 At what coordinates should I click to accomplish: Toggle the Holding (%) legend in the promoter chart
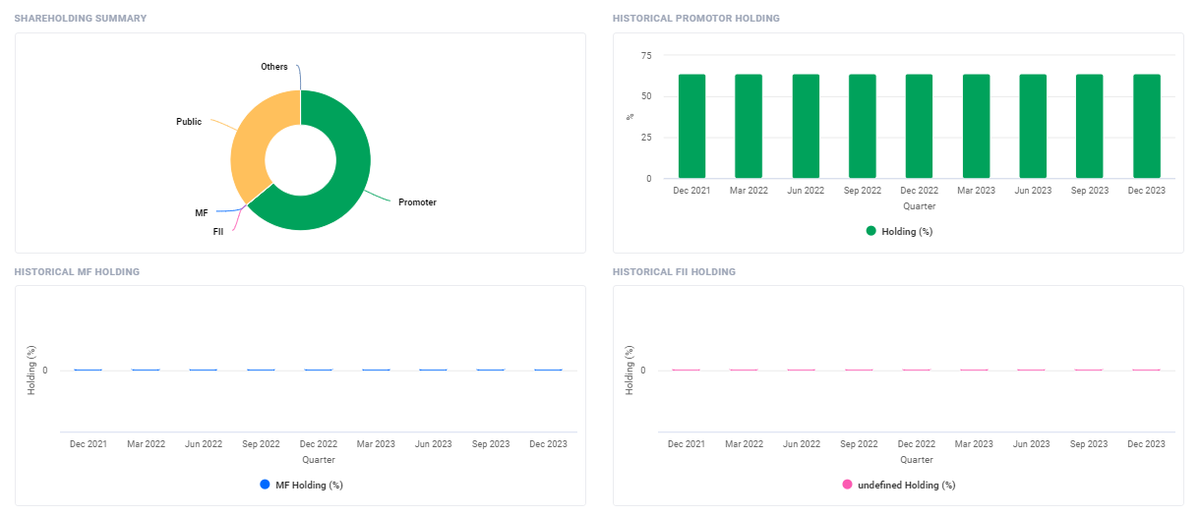pos(899,231)
